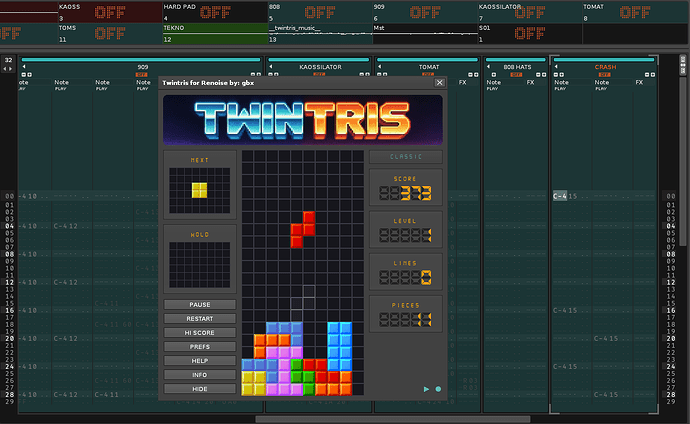This screenshot has height=424, width=690.
Task: Select the highlighted C-4 note in CRASH track
Action: 560,196
